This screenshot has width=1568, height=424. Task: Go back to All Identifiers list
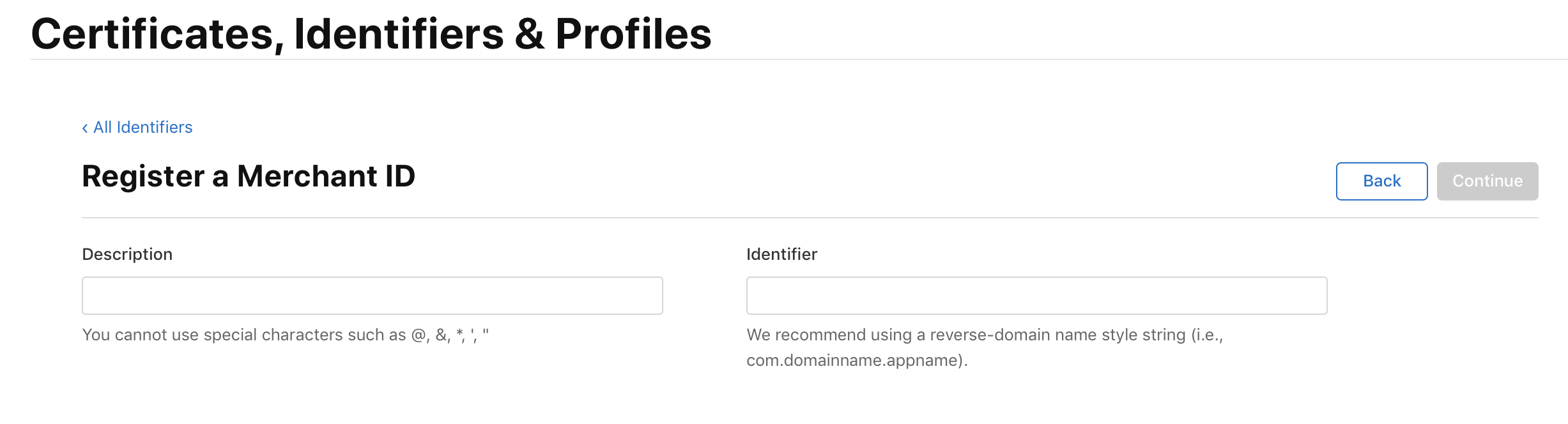(x=137, y=128)
